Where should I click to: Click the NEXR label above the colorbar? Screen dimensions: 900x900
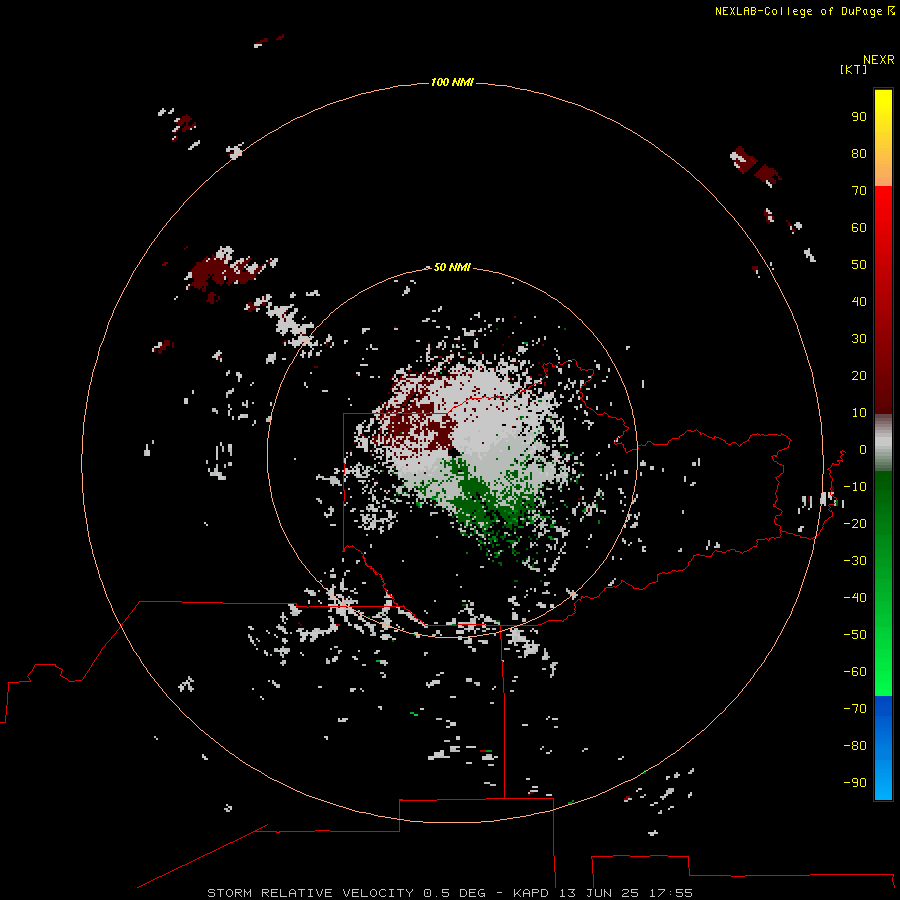[879, 59]
